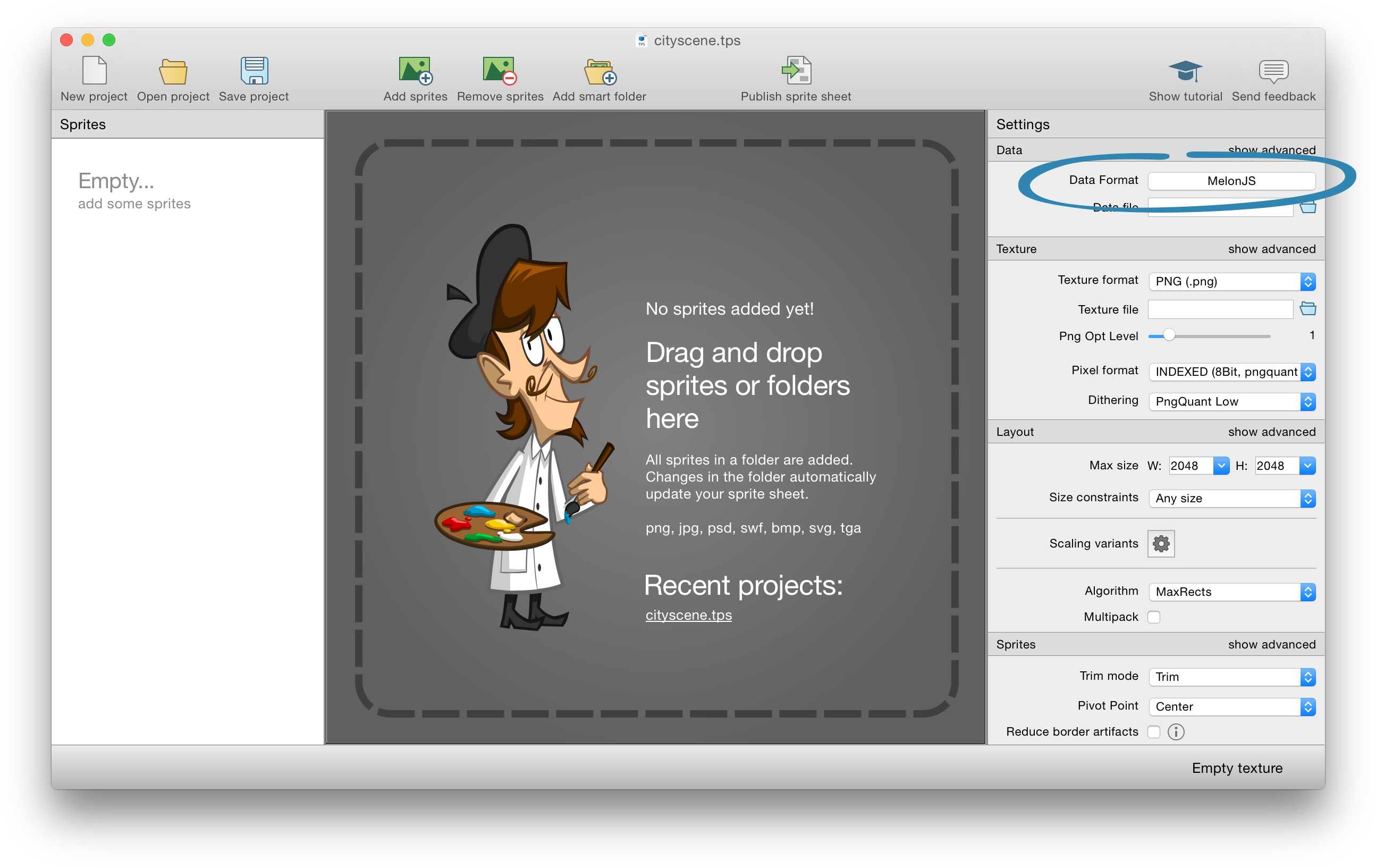This screenshot has height=868, width=1376.
Task: Click the info icon beside Reduce border artifacts
Action: coord(1176,731)
